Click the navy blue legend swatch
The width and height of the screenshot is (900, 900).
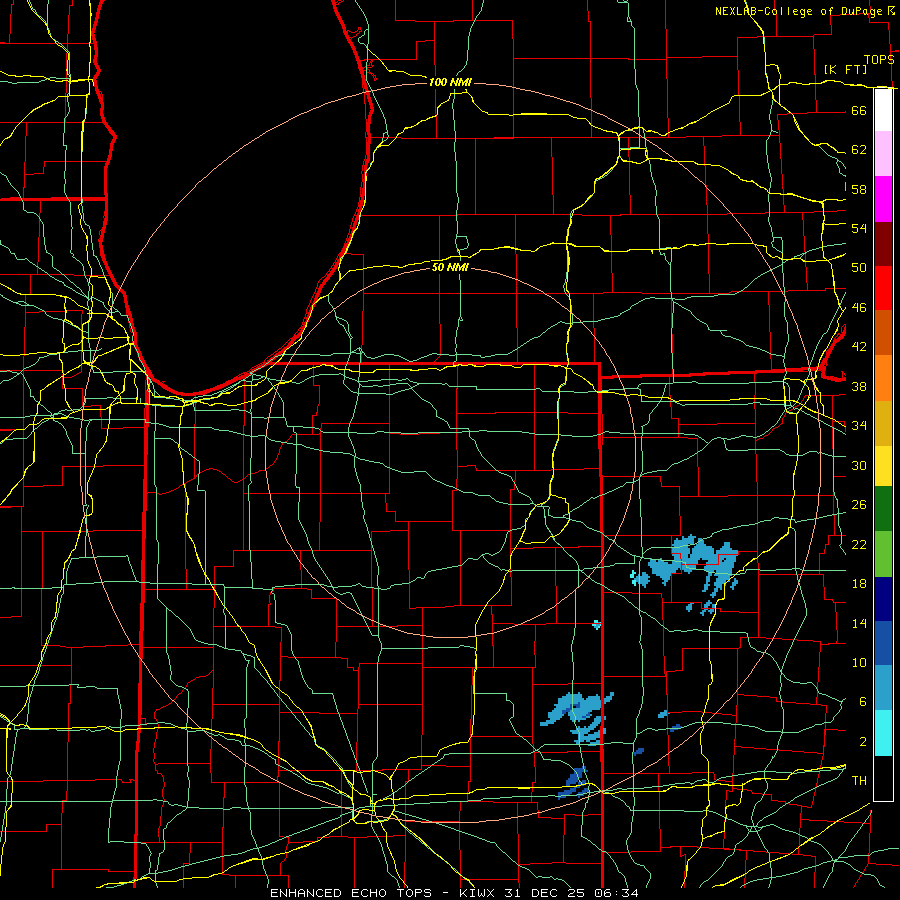(x=883, y=599)
